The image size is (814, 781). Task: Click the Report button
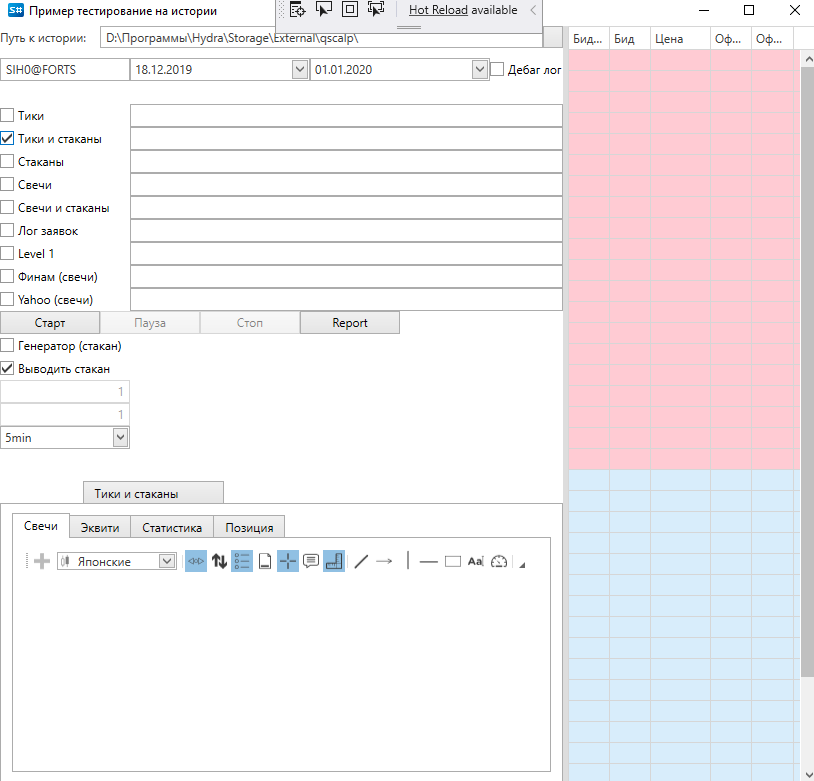pyautogui.click(x=350, y=323)
